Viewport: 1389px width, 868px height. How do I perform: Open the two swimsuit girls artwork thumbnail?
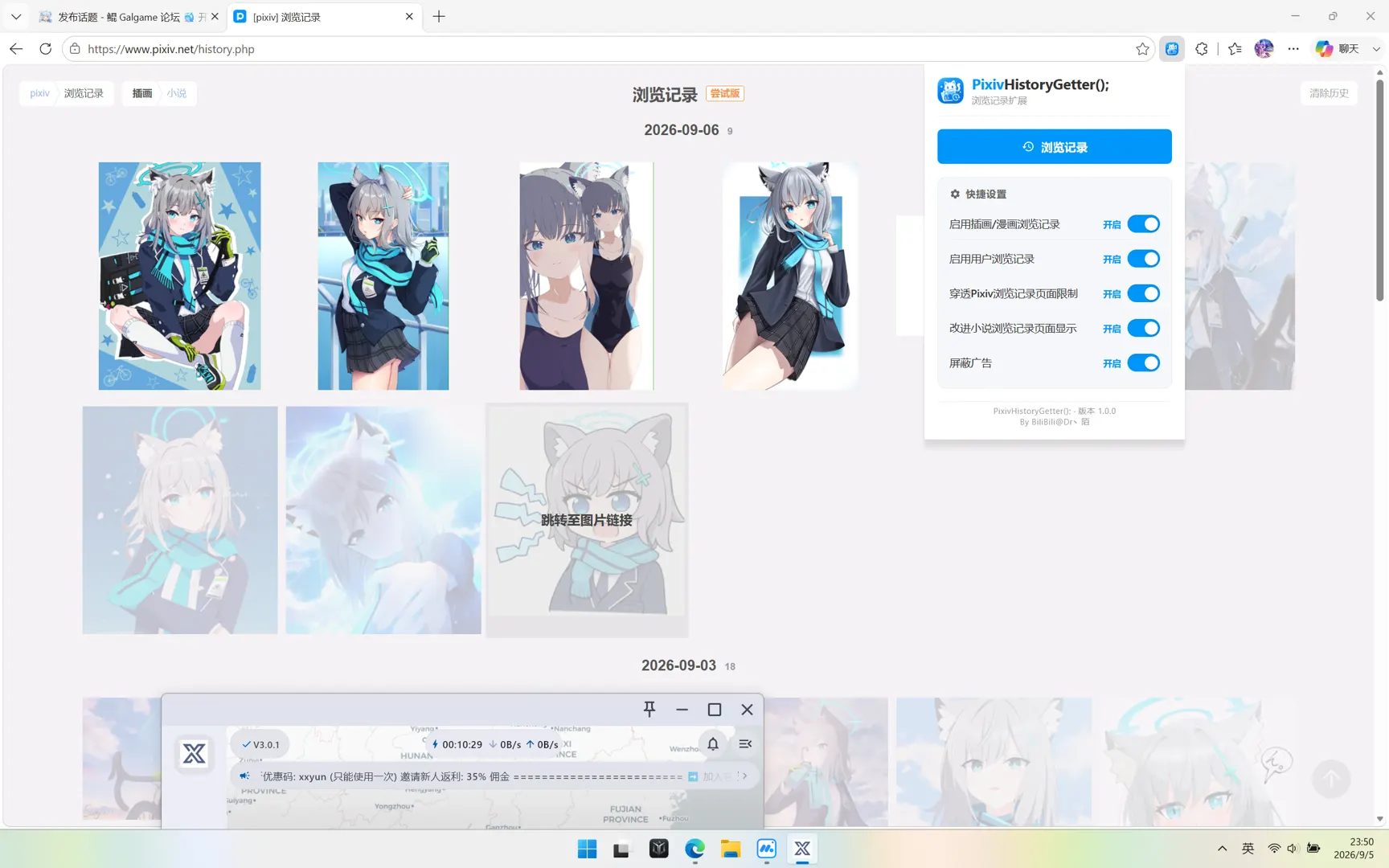[587, 276]
